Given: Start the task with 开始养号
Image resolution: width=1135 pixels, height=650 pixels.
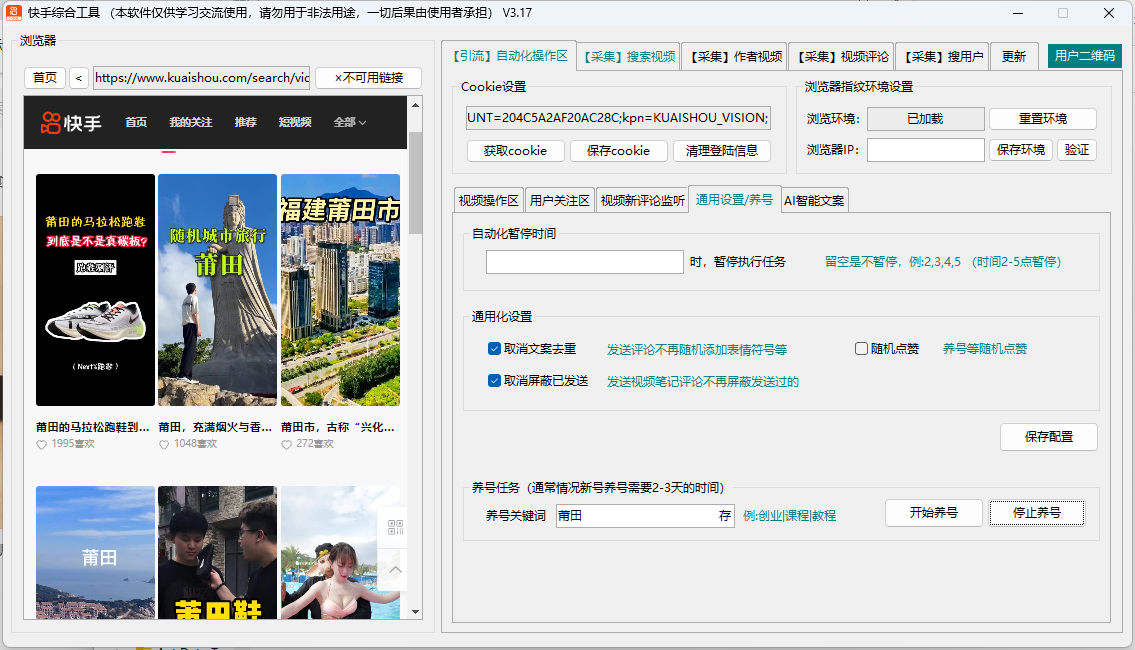Looking at the screenshot, I should [934, 513].
